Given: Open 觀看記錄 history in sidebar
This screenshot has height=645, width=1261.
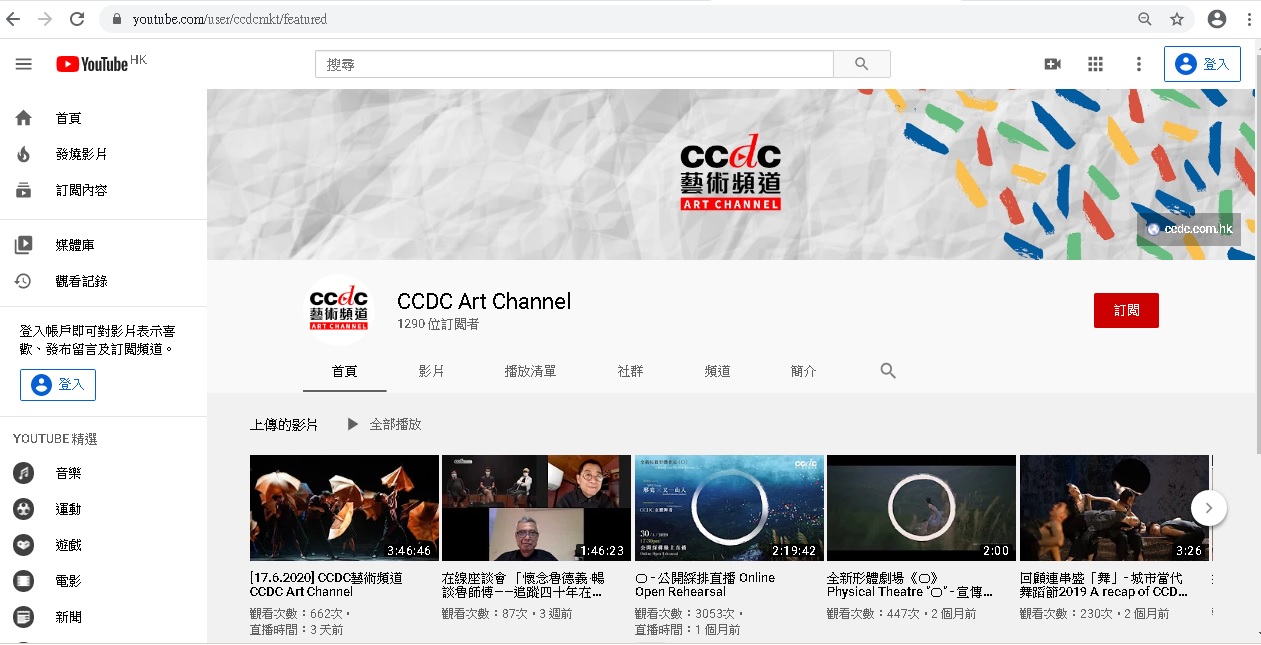Looking at the screenshot, I should coord(103,281).
